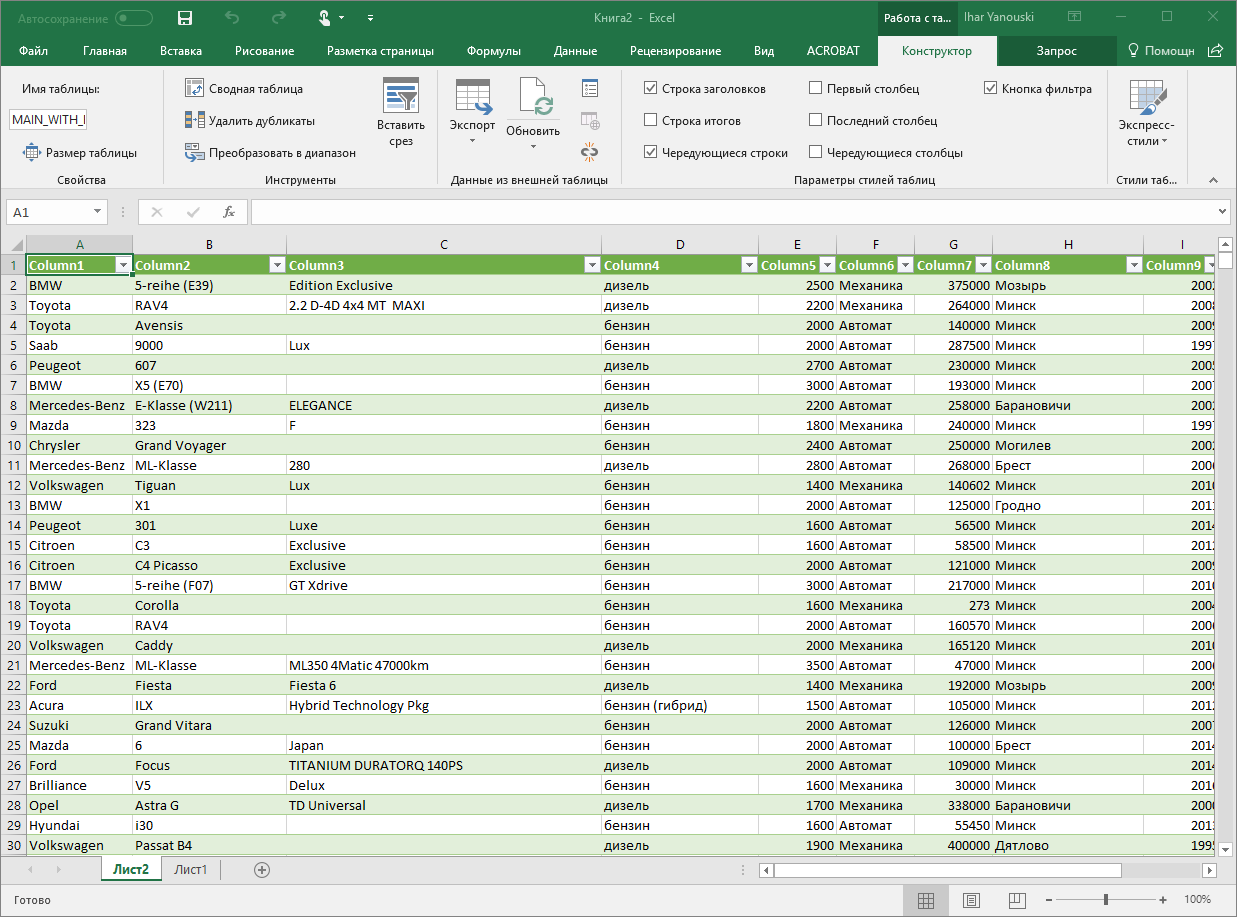1237x917 pixels.
Task: Open the Name Box dropdown arrow
Action: pos(97,212)
